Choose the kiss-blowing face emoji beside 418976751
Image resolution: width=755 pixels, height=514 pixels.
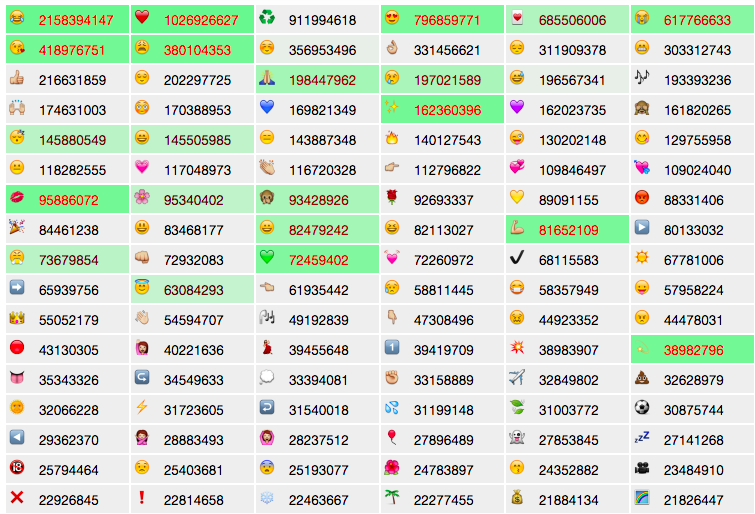17,48
